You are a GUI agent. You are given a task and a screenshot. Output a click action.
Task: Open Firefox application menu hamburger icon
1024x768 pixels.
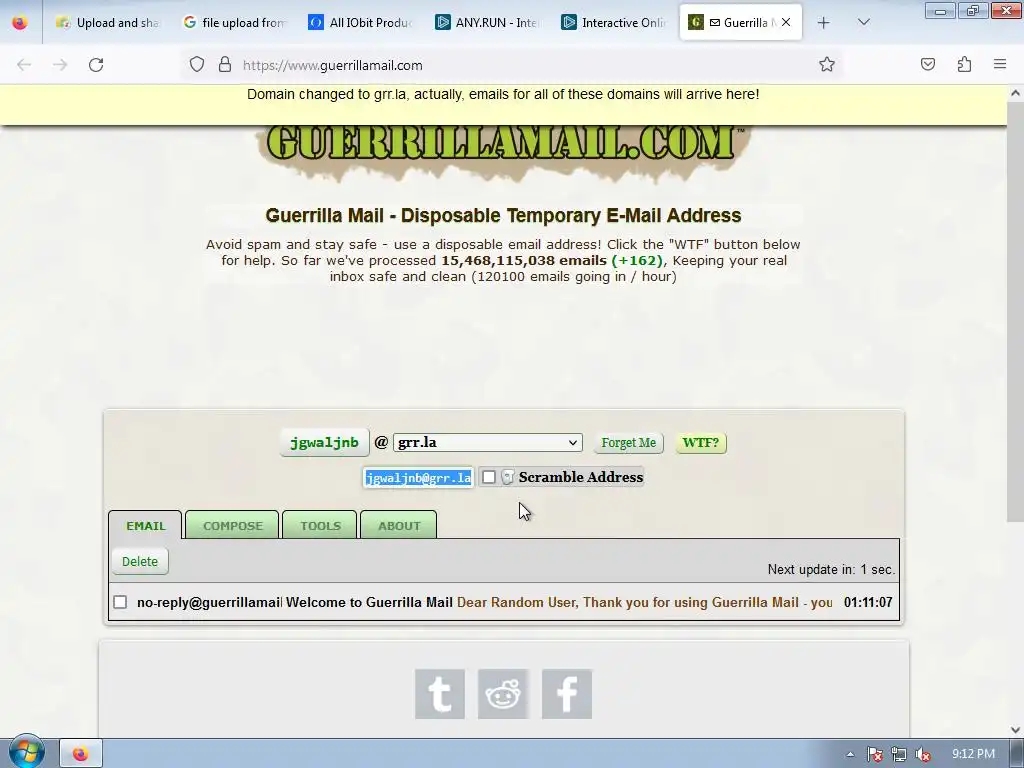[1000, 65]
